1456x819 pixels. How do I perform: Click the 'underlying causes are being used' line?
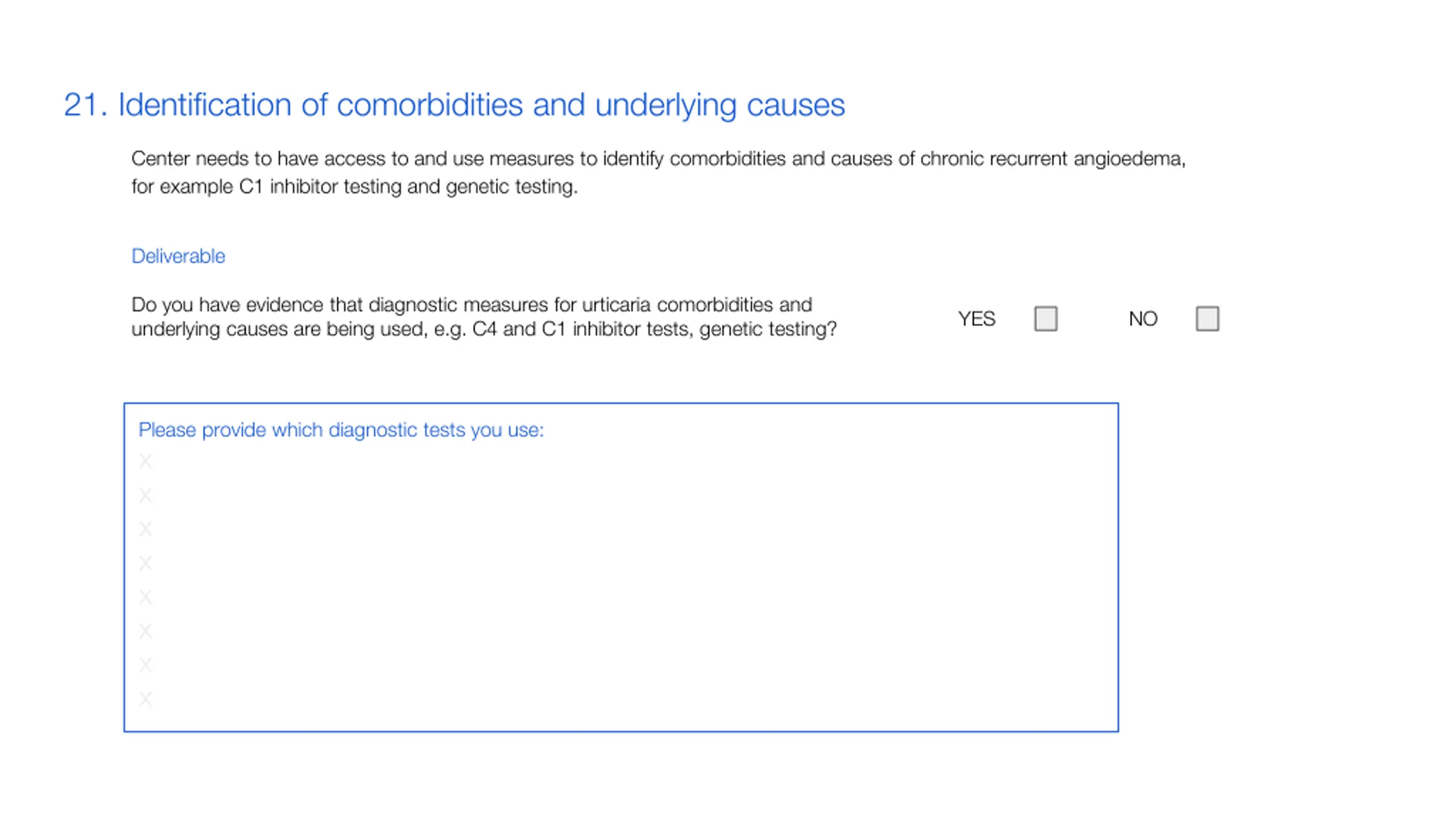click(x=484, y=329)
